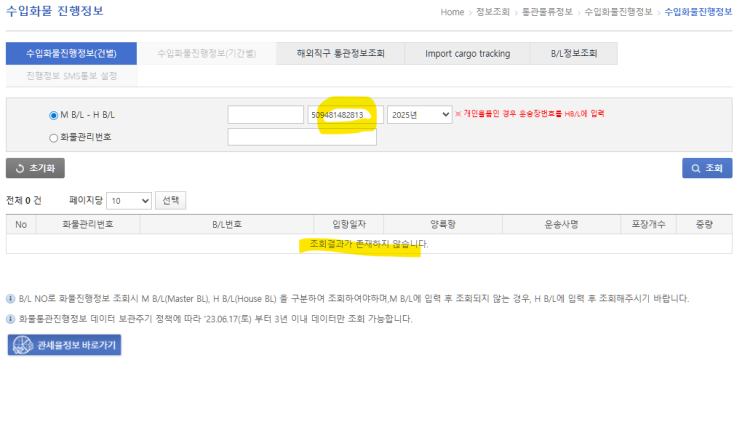Click the 정보조회 breadcrumb link

pyautogui.click(x=493, y=12)
